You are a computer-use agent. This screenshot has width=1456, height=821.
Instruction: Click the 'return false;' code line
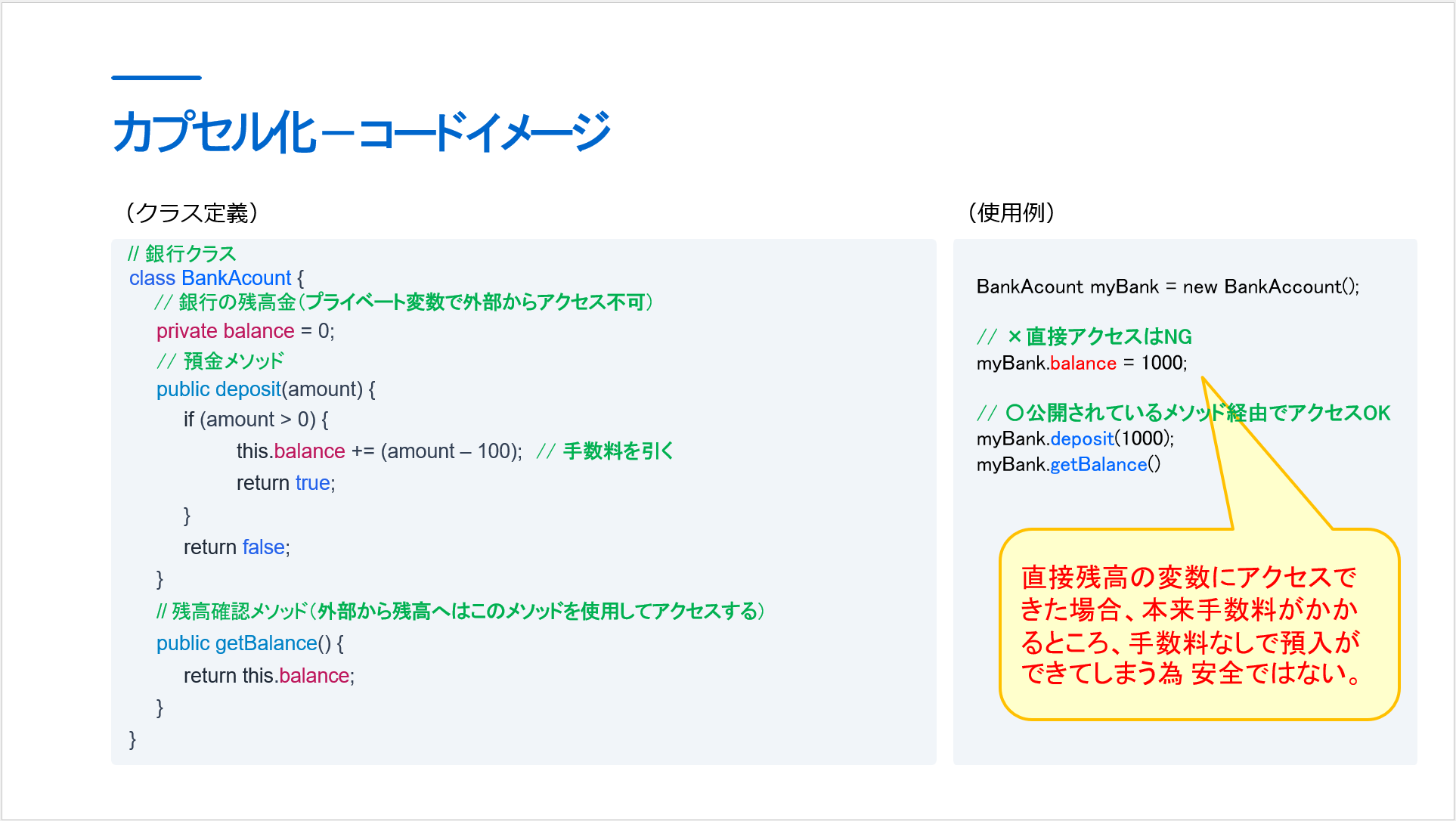[237, 547]
